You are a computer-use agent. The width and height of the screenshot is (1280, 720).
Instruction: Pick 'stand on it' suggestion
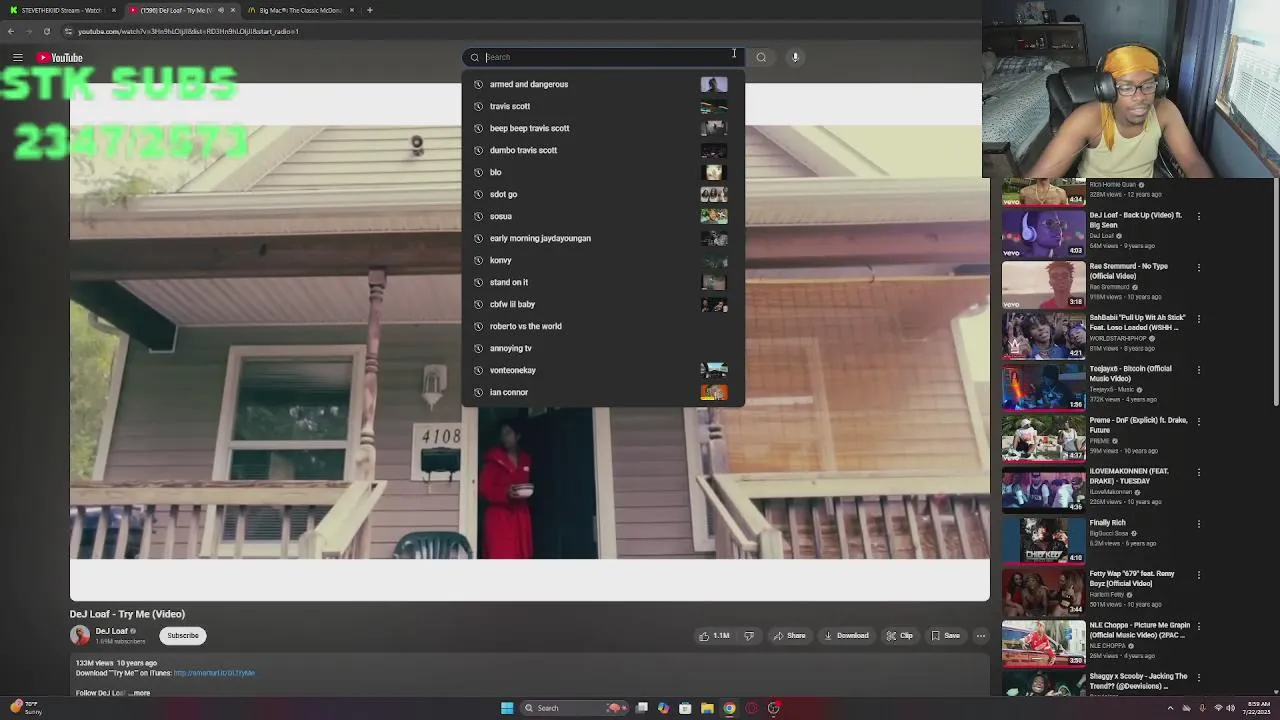[x=603, y=282]
